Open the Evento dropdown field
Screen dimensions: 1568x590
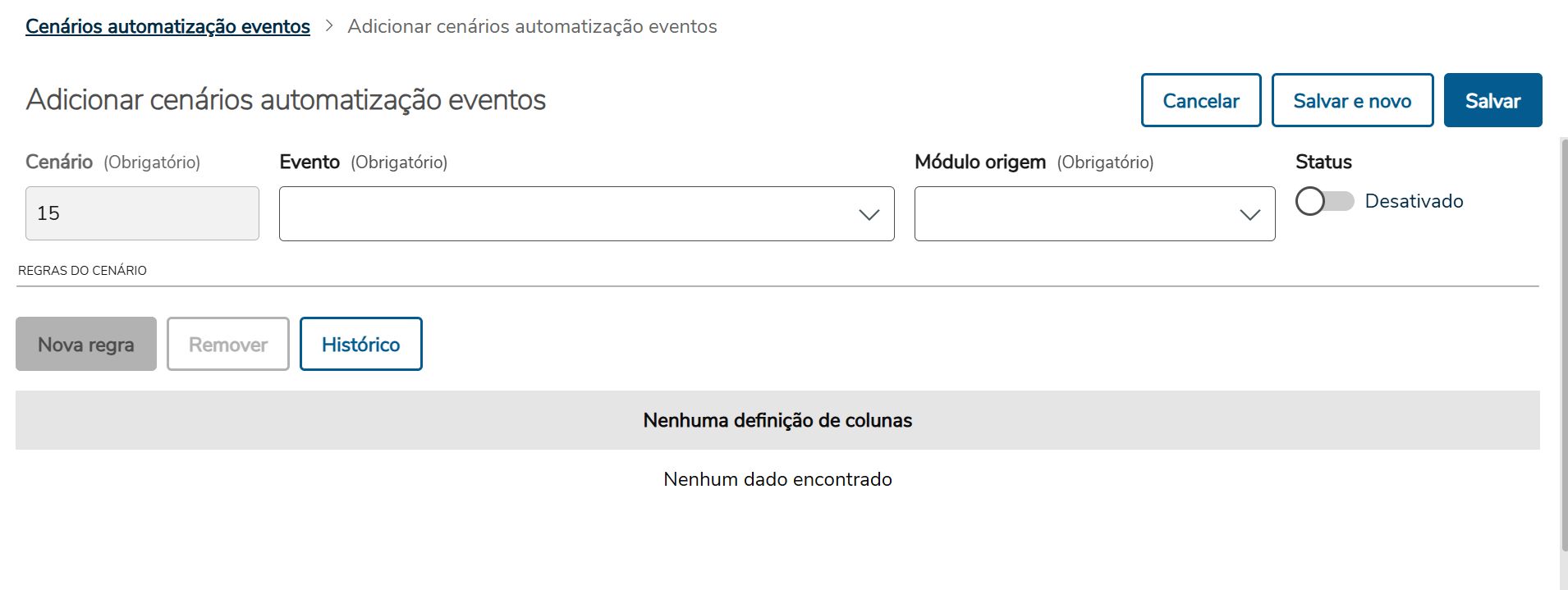[x=566, y=213]
